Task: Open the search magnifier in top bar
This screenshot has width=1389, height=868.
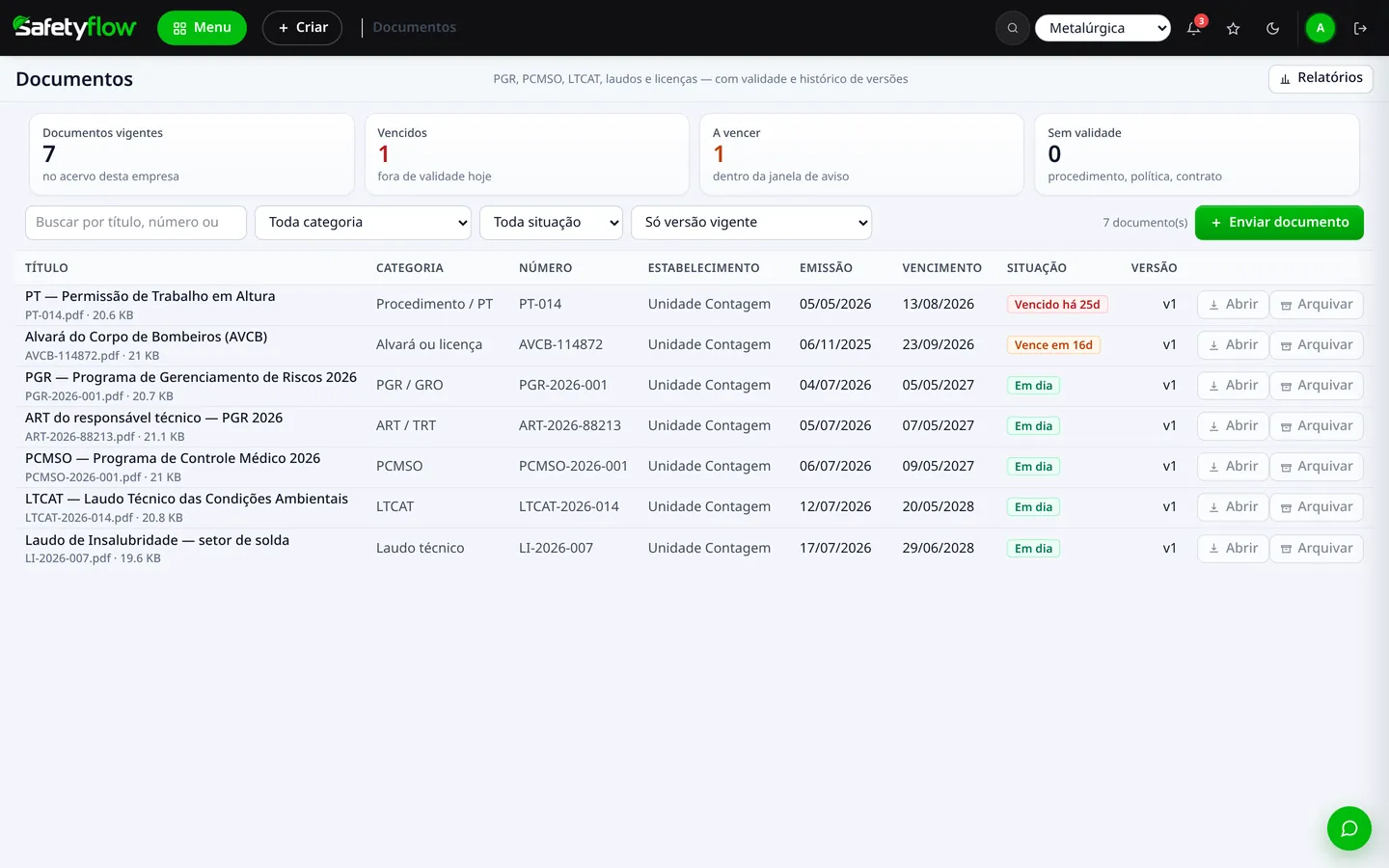Action: tap(1013, 28)
